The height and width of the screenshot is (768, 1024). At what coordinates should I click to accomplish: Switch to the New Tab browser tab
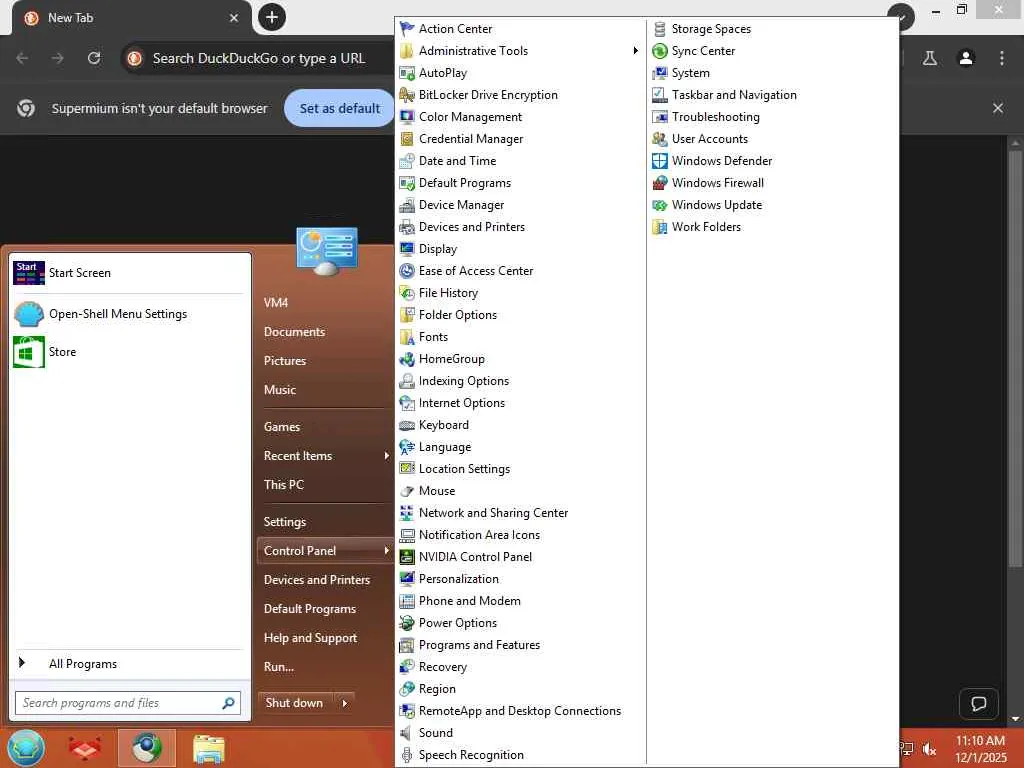coord(131,18)
